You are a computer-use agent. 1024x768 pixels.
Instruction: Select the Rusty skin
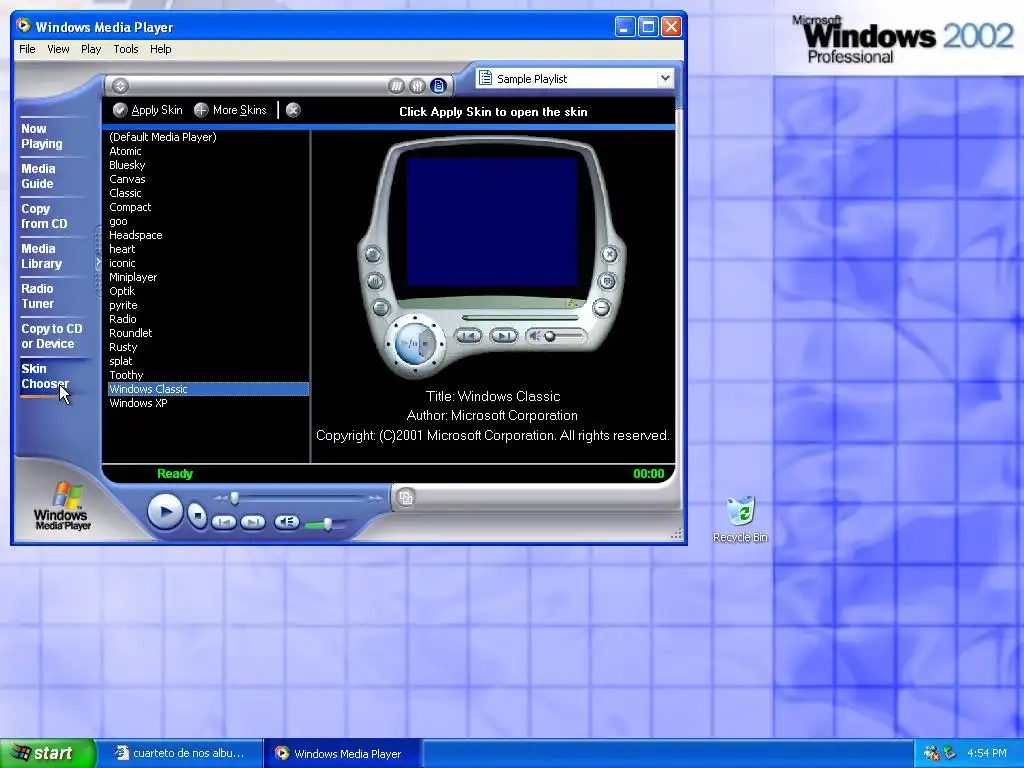tap(208, 347)
